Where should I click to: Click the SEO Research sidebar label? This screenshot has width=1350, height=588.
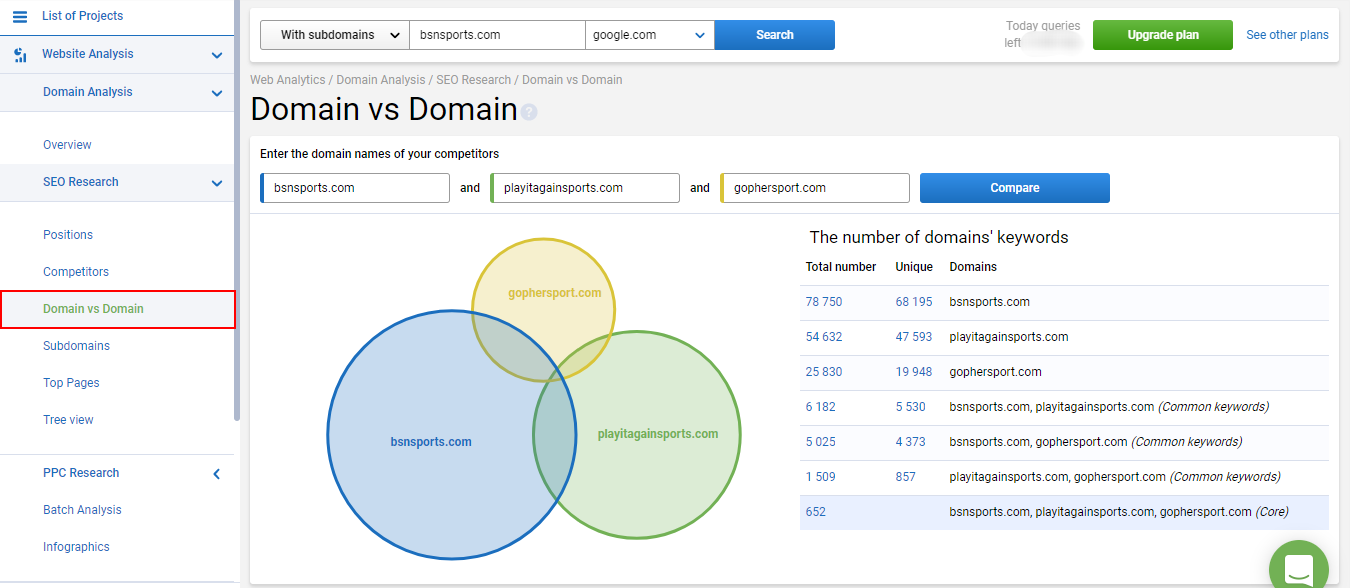click(x=81, y=182)
